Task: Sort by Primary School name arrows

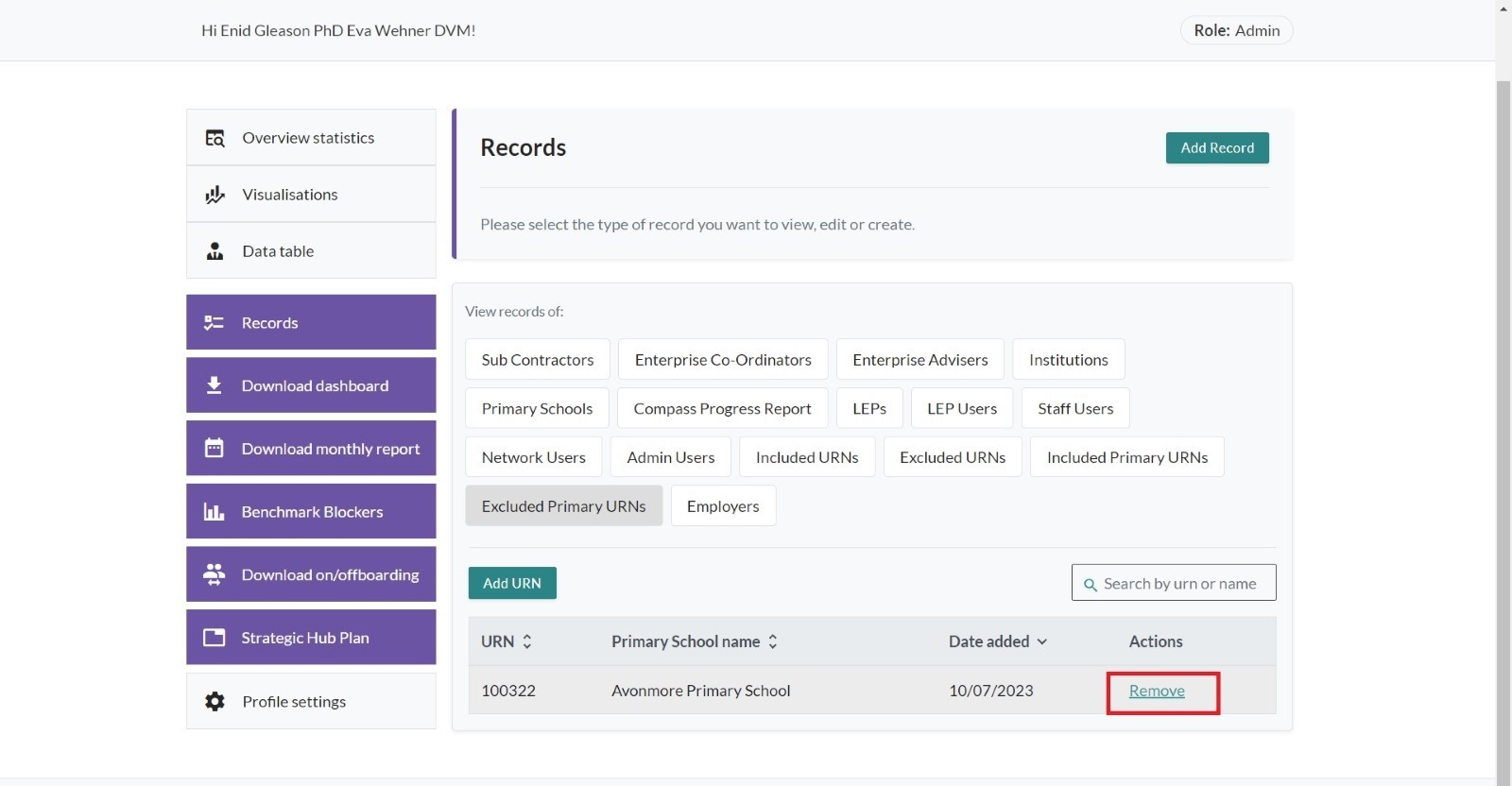Action: click(772, 641)
